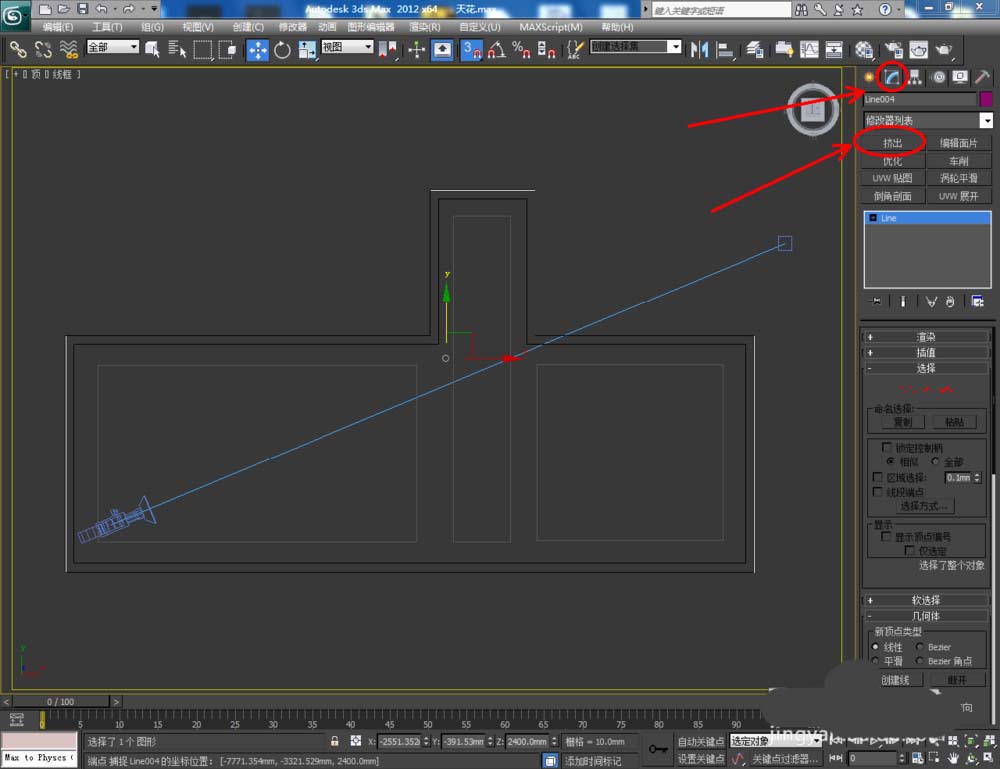Click the Mirror tool icon

(x=699, y=49)
